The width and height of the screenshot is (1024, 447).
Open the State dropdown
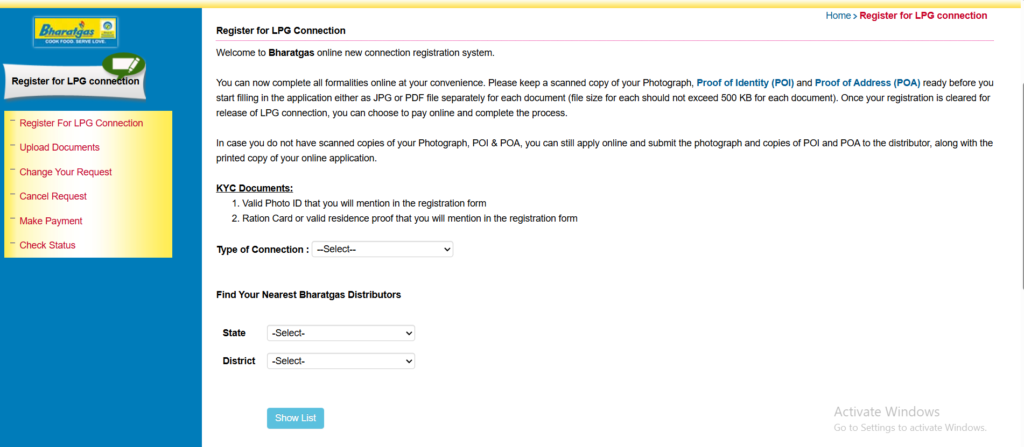pos(341,333)
